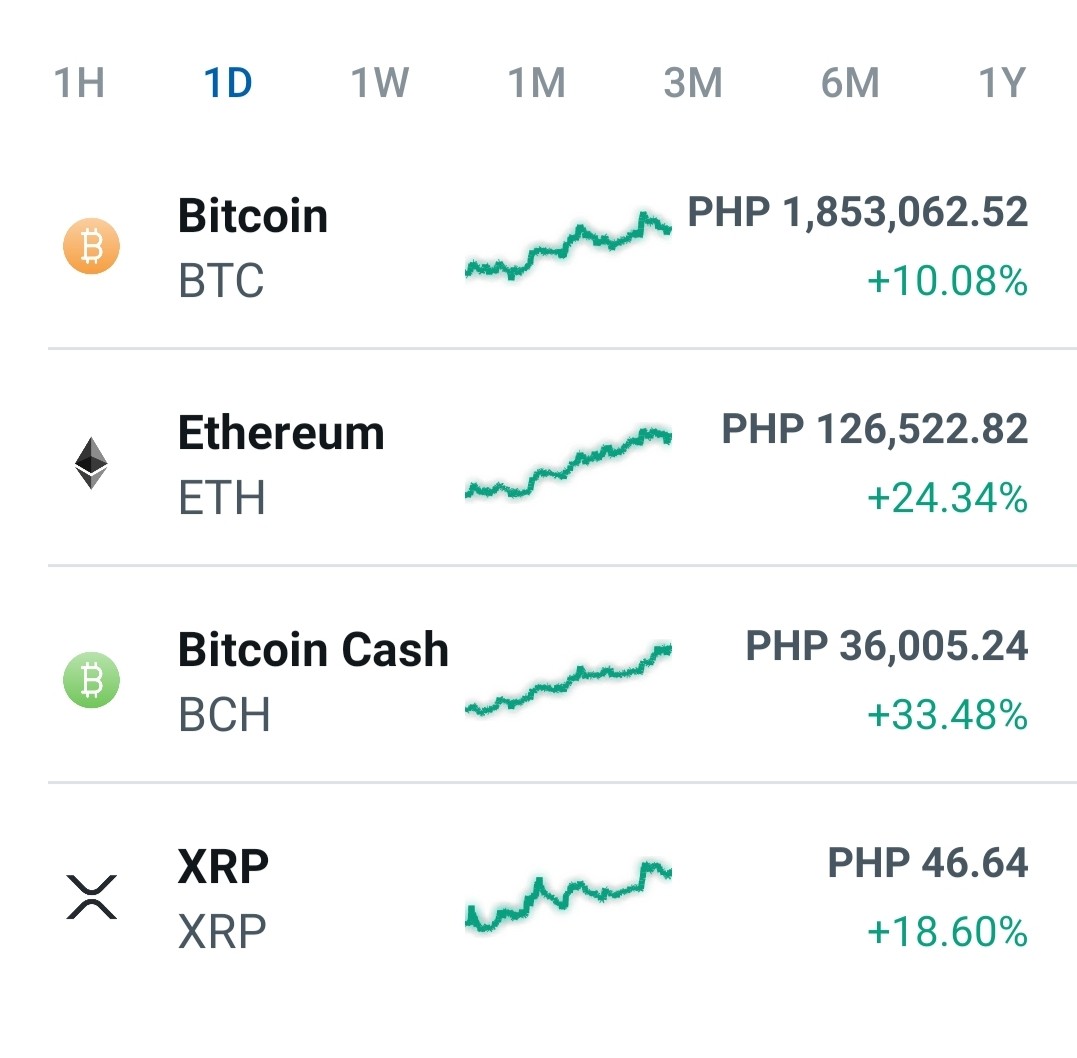
Task: Select the 1H time range tab
Action: pos(79,83)
